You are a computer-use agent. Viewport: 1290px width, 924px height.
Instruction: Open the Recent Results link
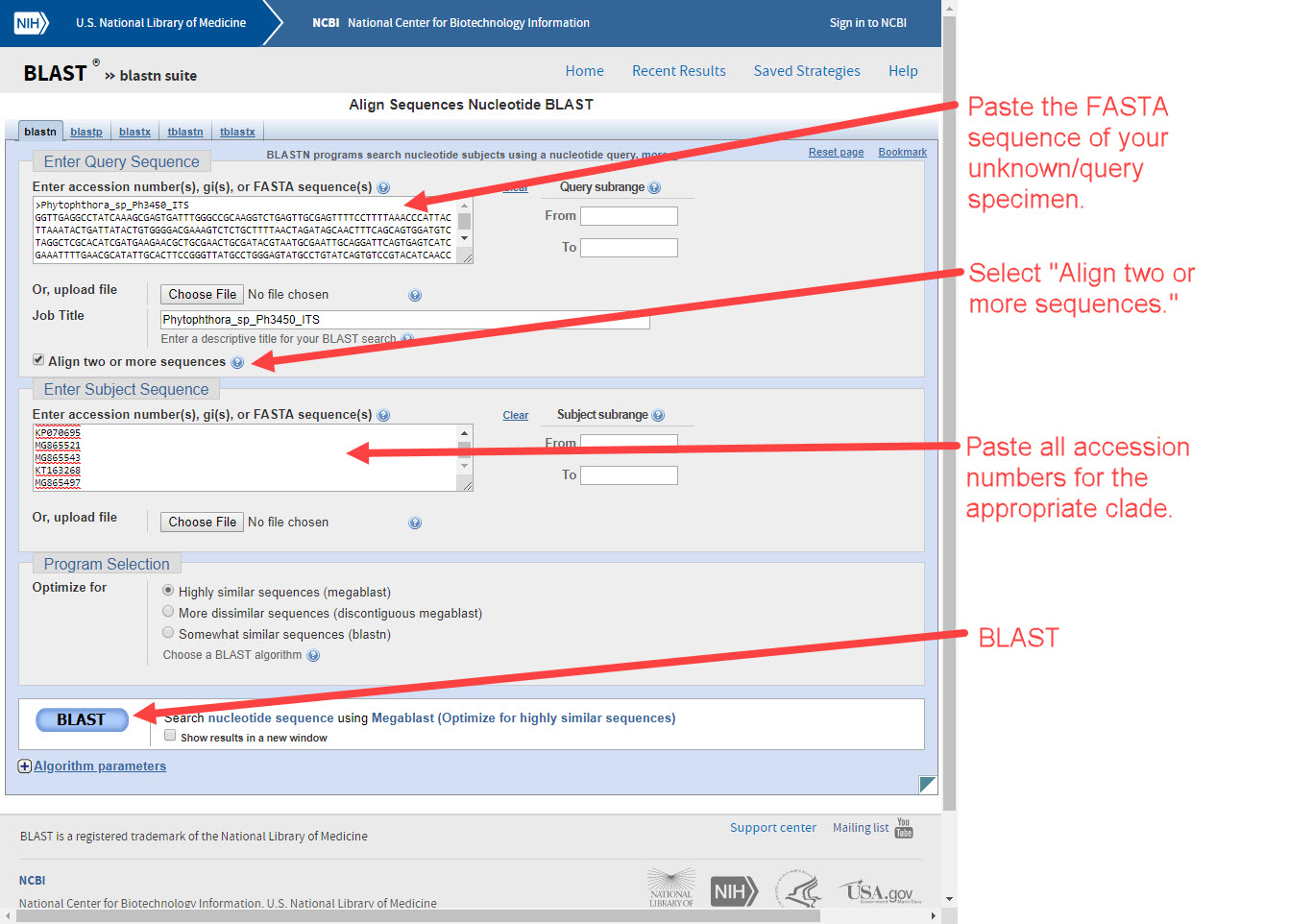[678, 71]
